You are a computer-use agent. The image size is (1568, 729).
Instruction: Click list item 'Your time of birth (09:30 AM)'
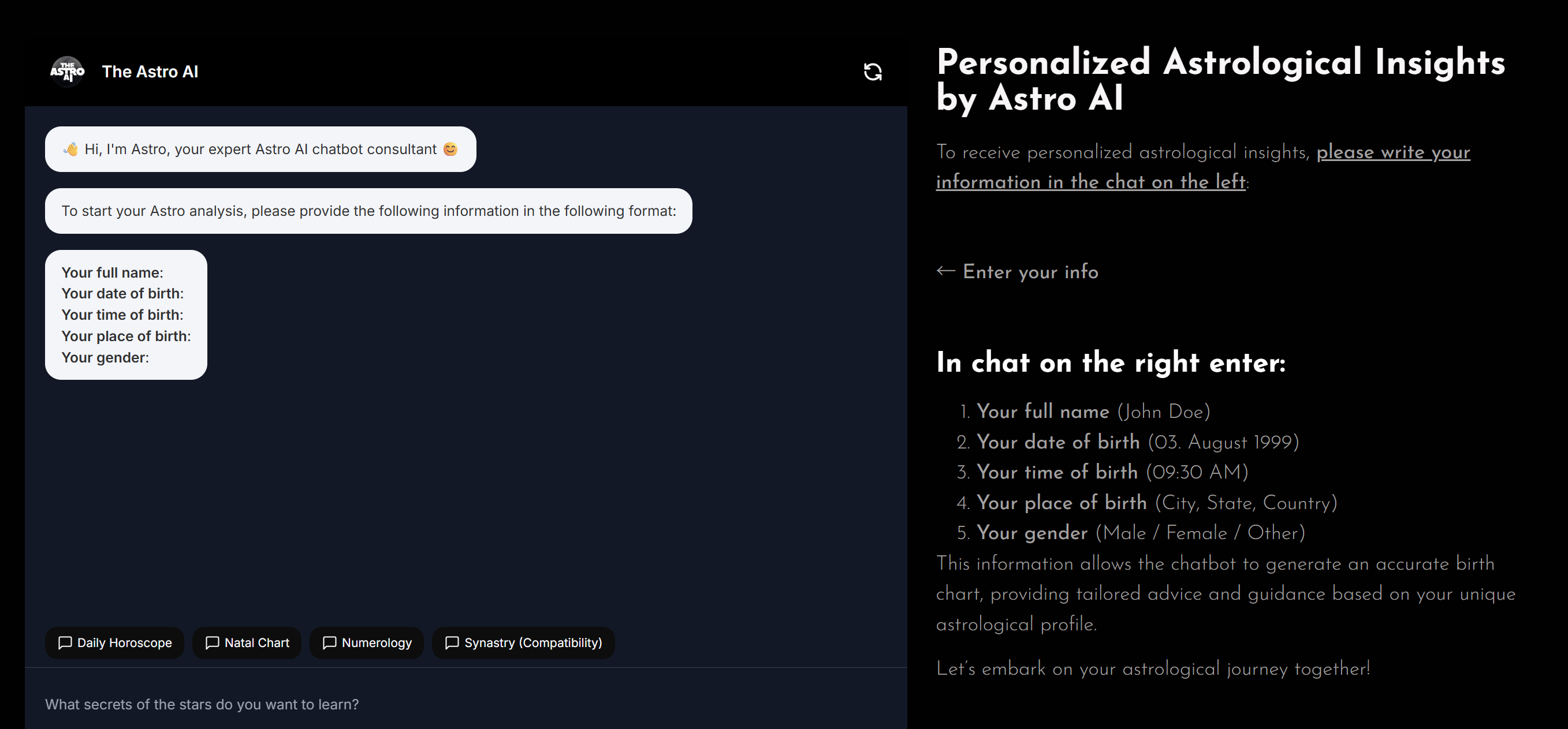click(1112, 472)
